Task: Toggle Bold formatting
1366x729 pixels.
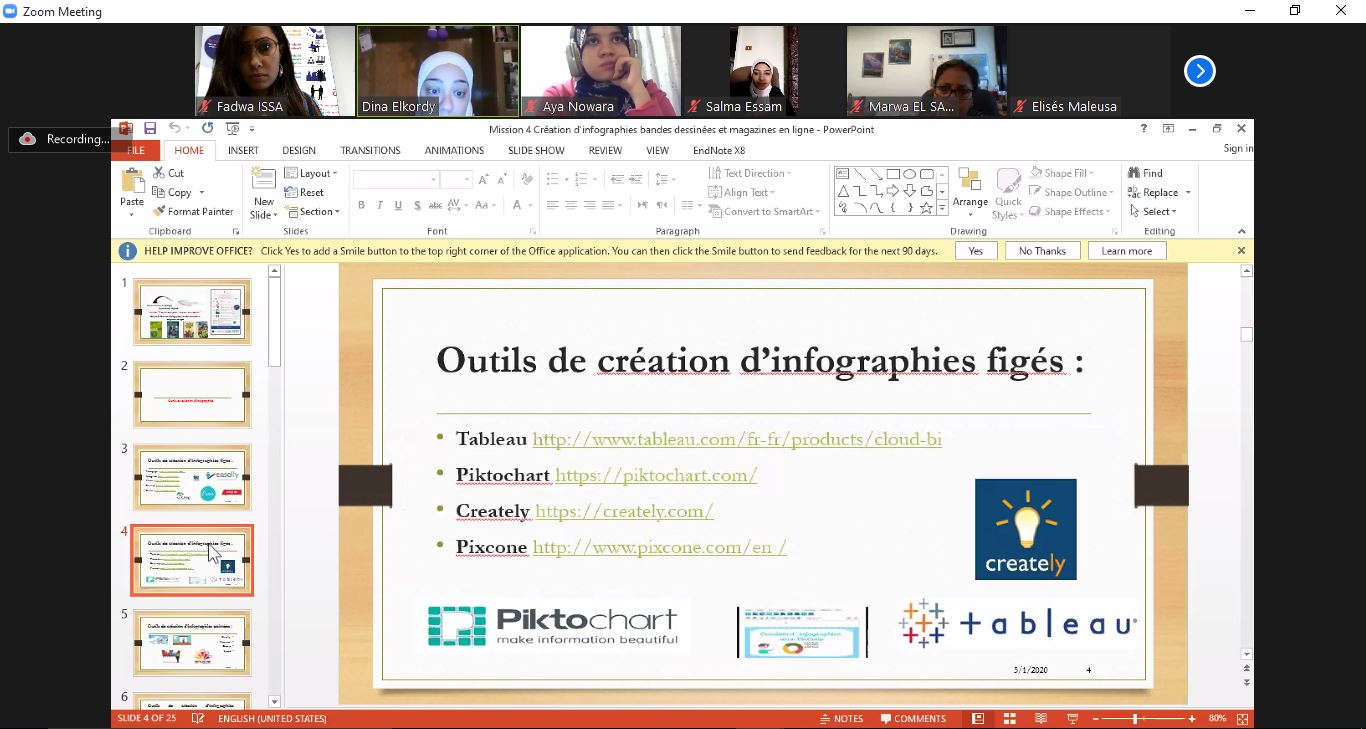Action: coord(361,205)
